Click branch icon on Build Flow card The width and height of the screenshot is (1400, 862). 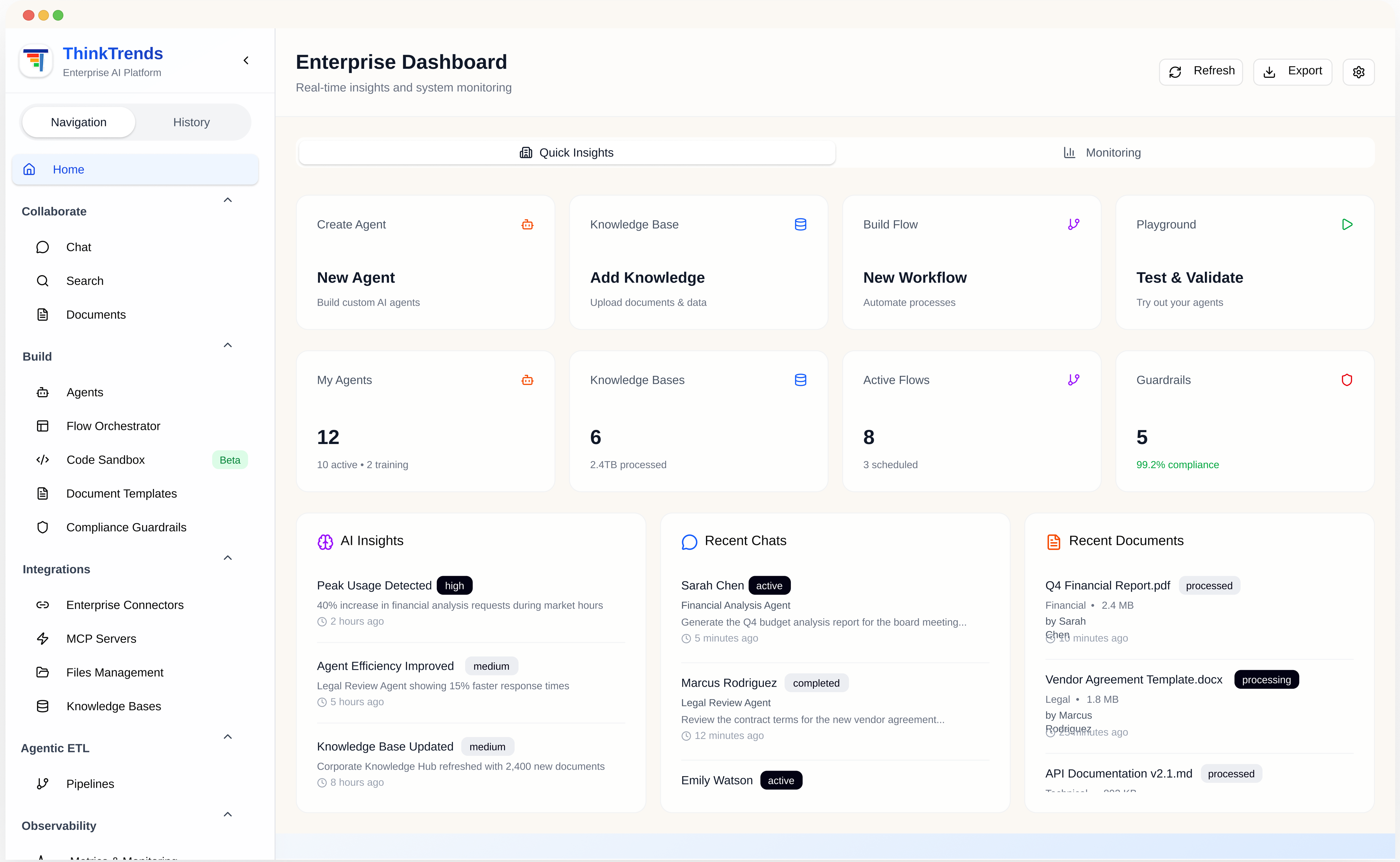(1073, 225)
